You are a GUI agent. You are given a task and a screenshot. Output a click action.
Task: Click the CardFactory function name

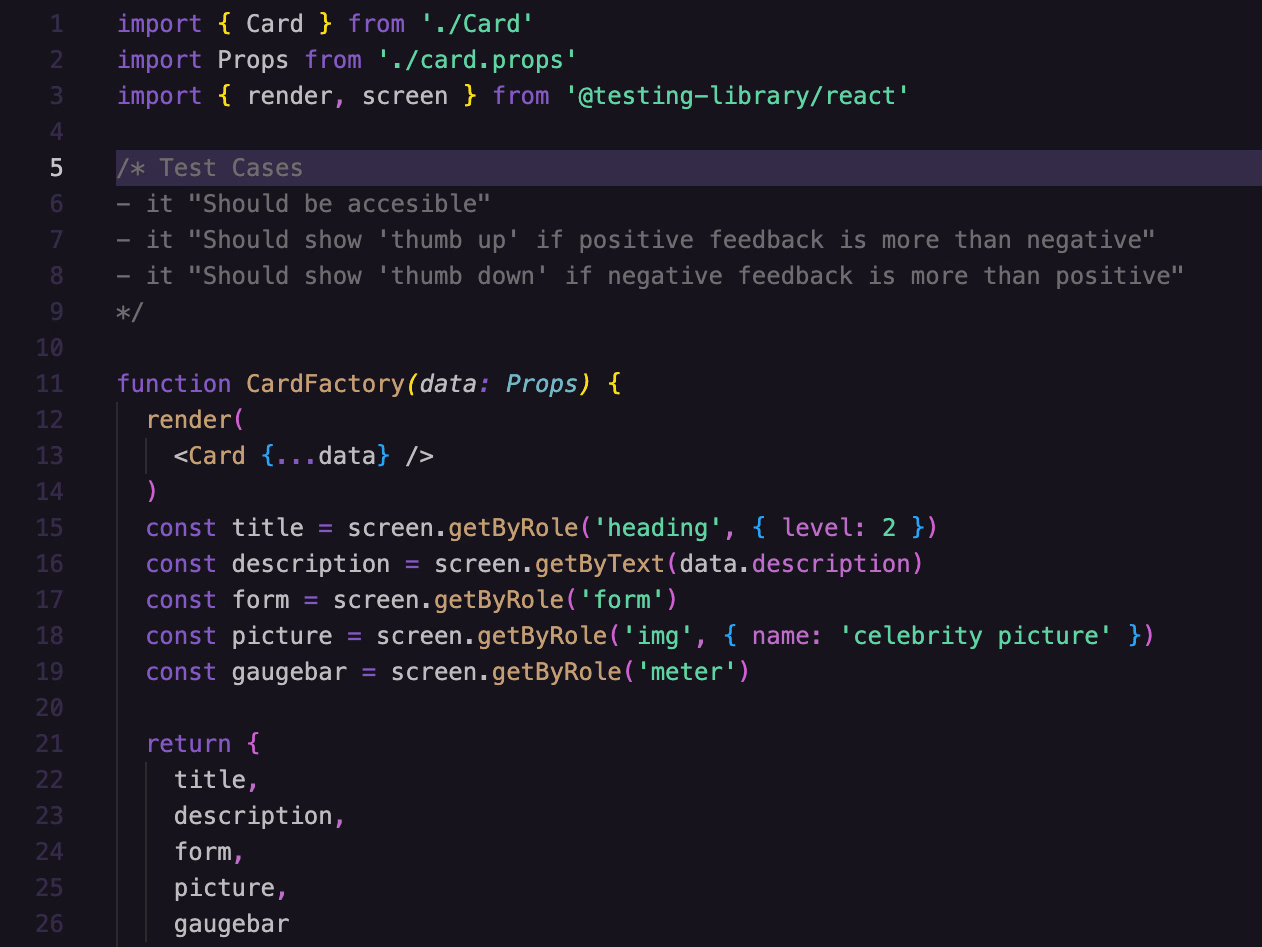(325, 384)
